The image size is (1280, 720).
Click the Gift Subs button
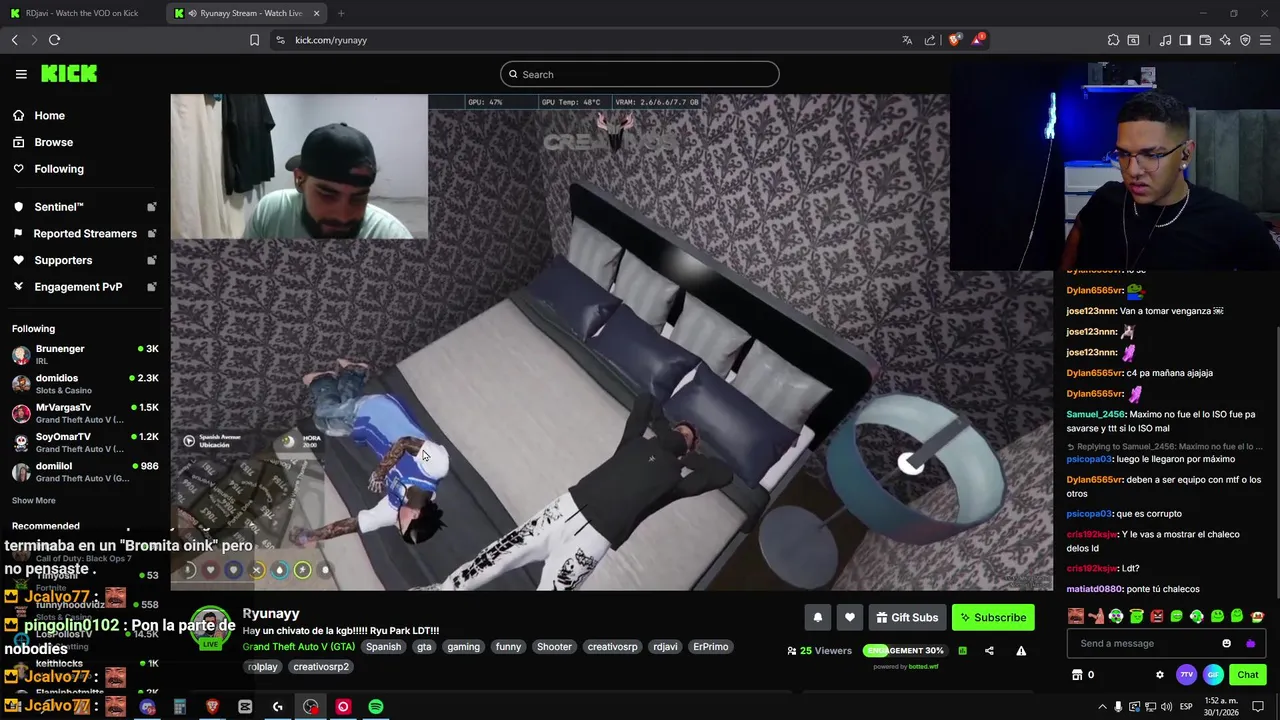[x=907, y=618]
